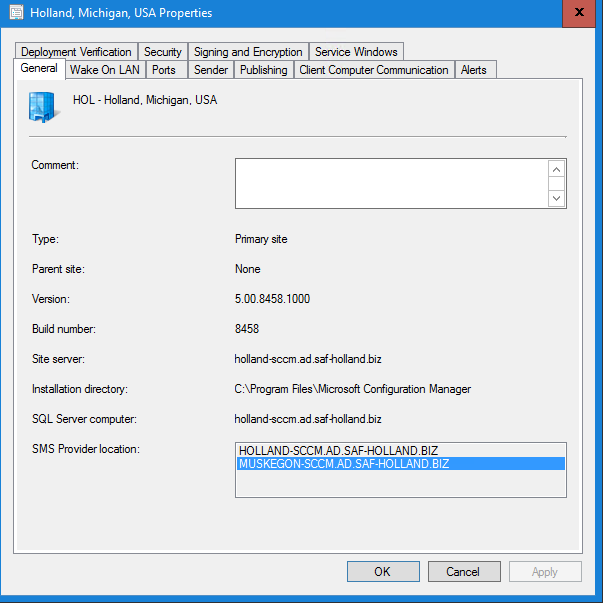Open the Wake On LAN tab
This screenshot has width=603, height=604.
pos(105,70)
